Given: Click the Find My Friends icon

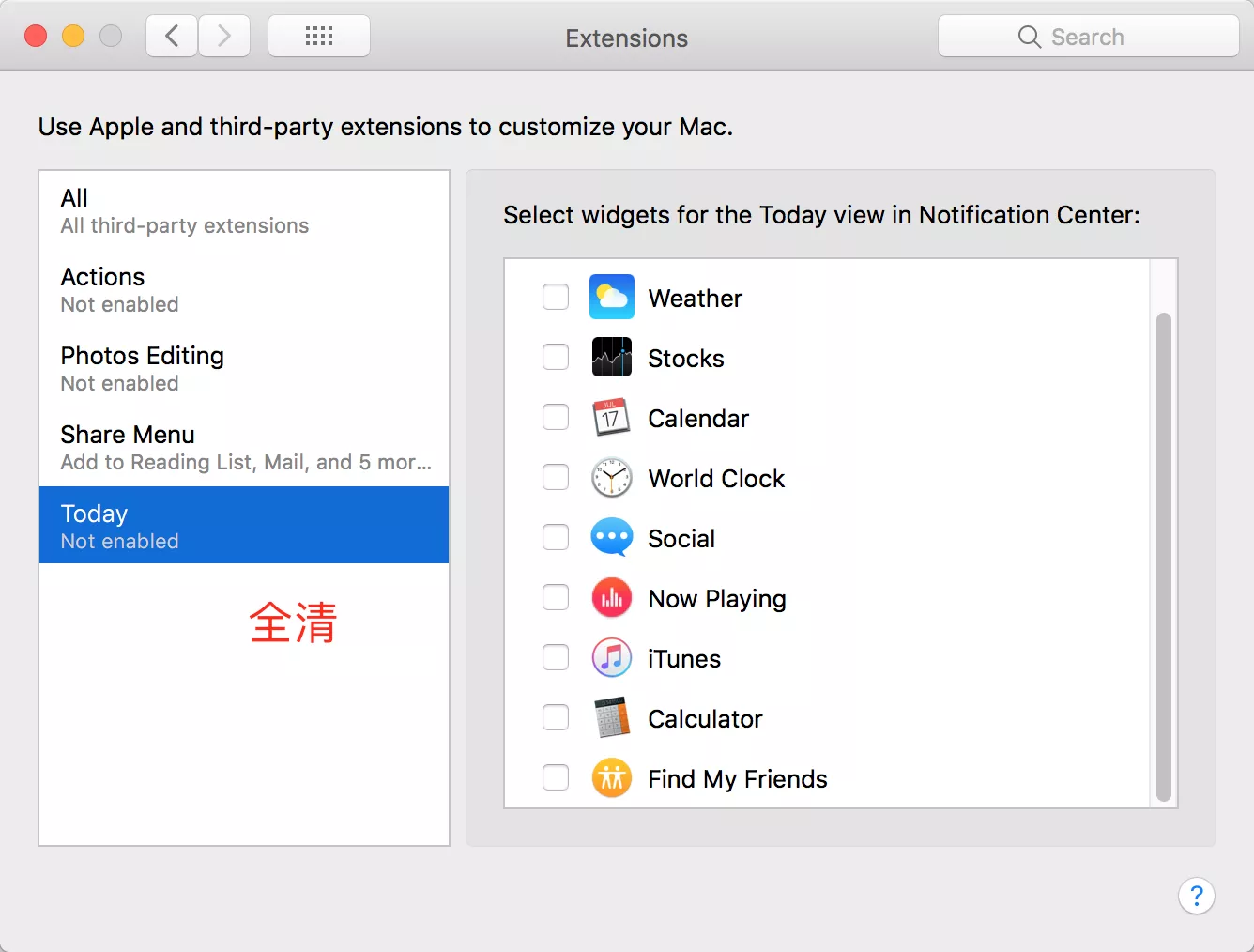Looking at the screenshot, I should pos(612,778).
